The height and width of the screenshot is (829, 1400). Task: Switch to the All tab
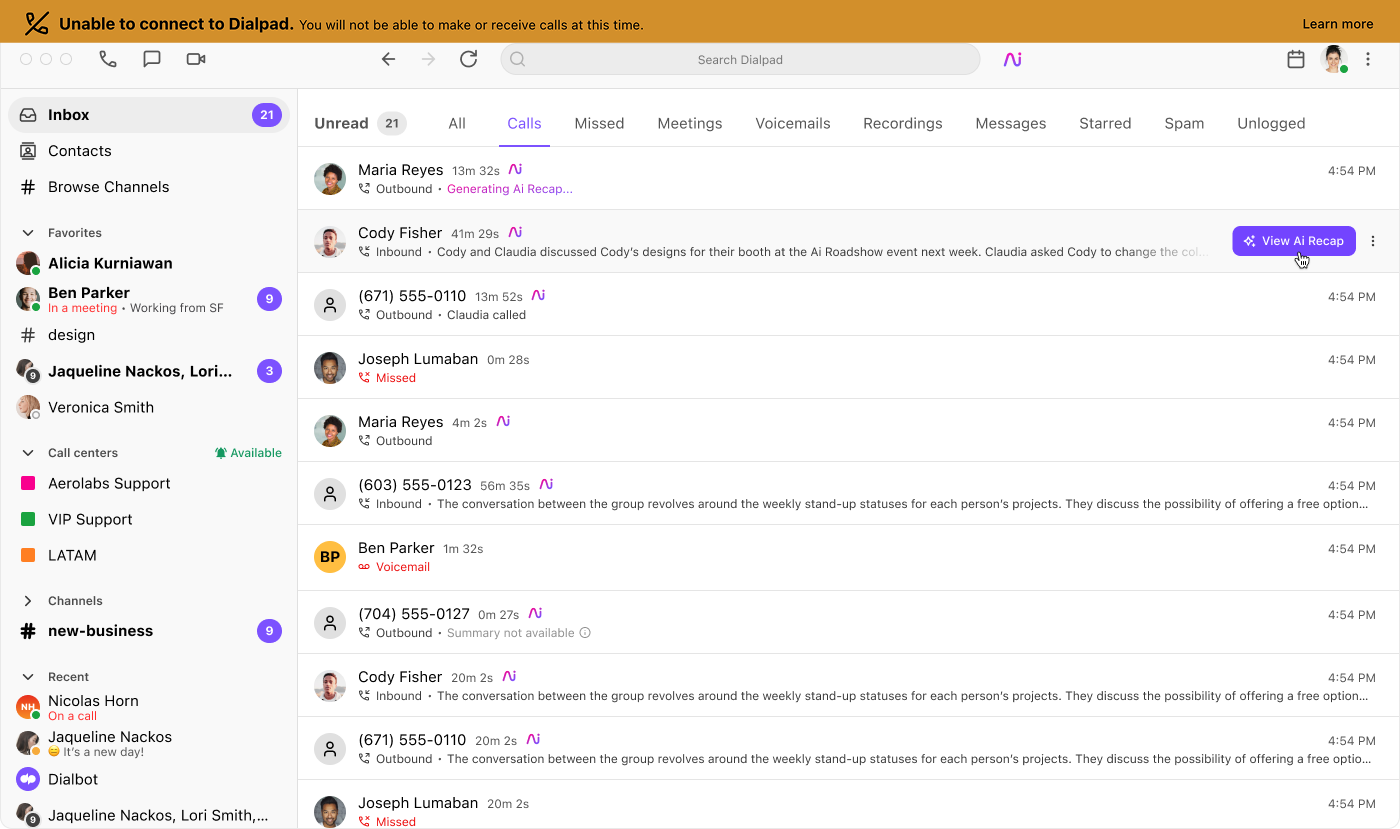coord(457,124)
